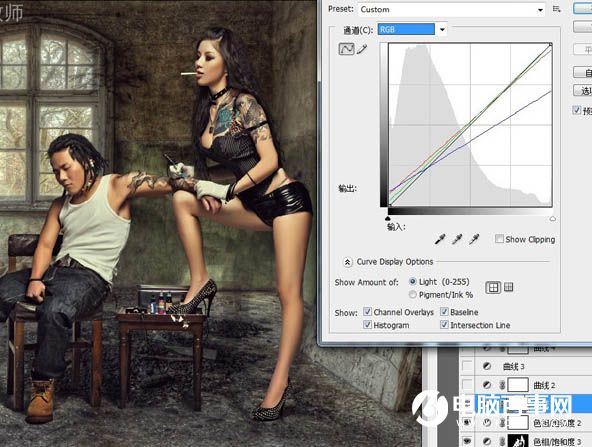Screen dimensions: 592x447
Task: Toggle the Intersection Line checkbox
Action: coord(444,325)
